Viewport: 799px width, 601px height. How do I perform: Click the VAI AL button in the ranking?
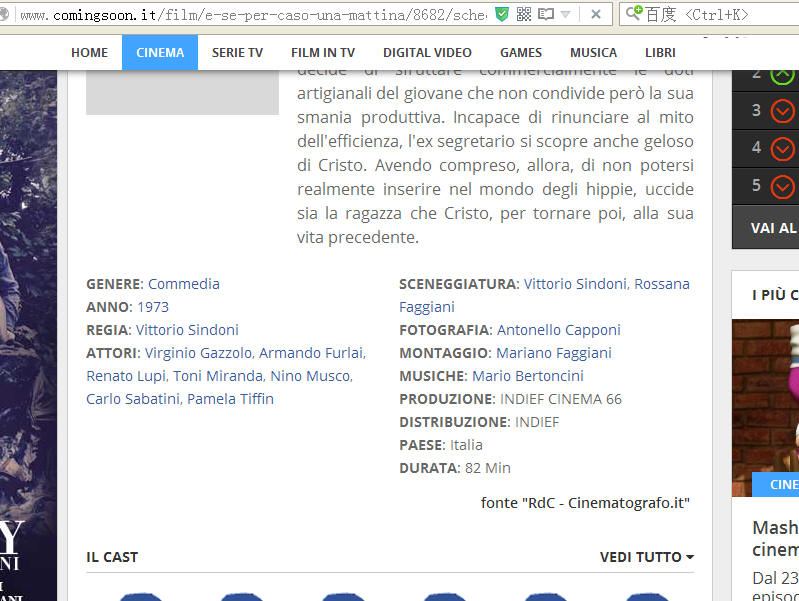765,227
